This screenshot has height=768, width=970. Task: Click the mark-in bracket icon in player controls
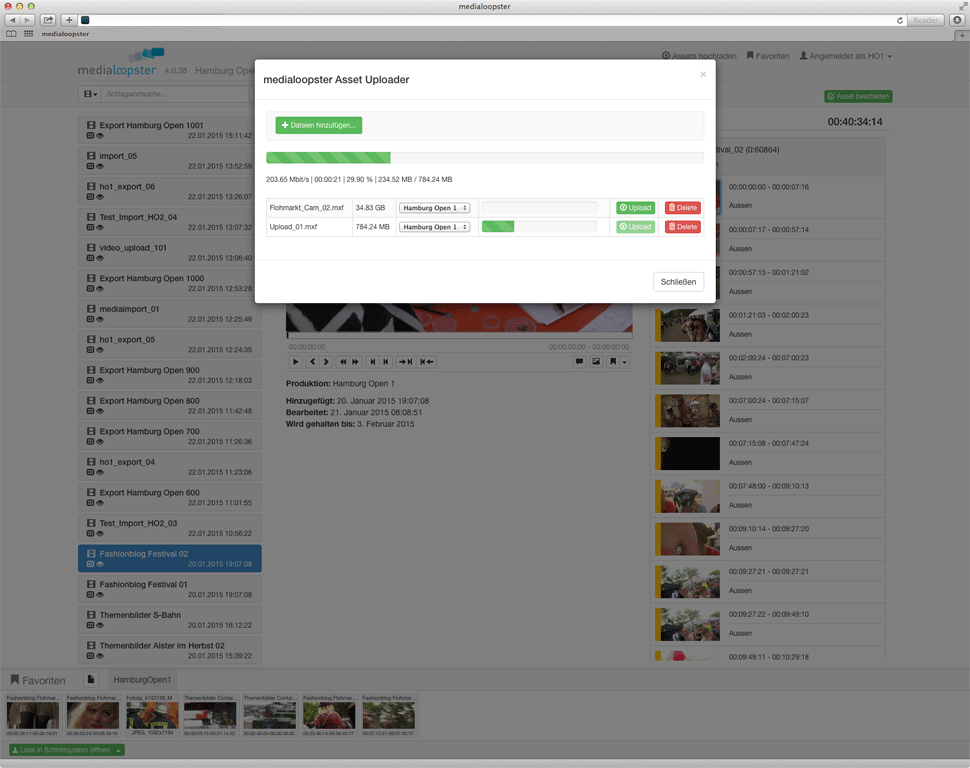[x=372, y=362]
